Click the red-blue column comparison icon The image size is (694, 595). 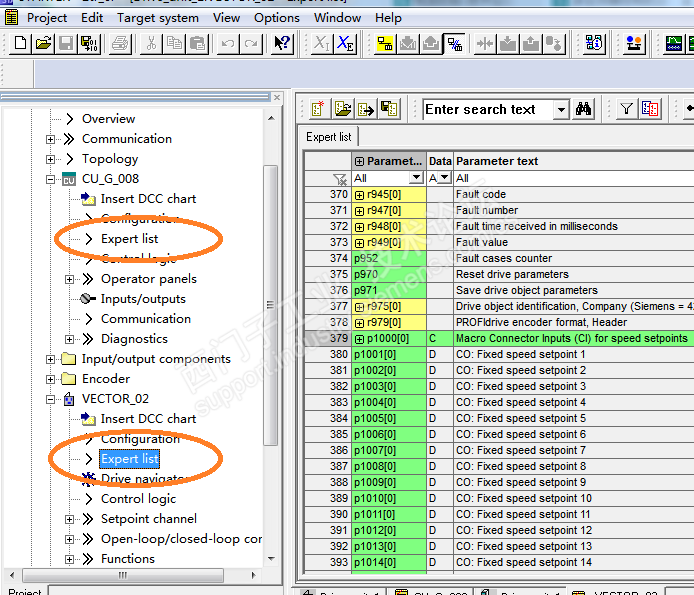(x=650, y=108)
